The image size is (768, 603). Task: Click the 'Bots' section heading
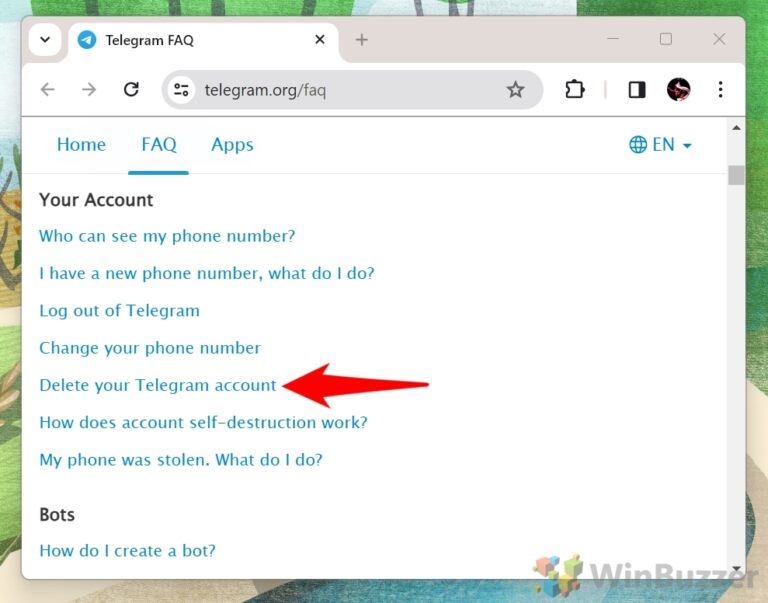click(57, 515)
